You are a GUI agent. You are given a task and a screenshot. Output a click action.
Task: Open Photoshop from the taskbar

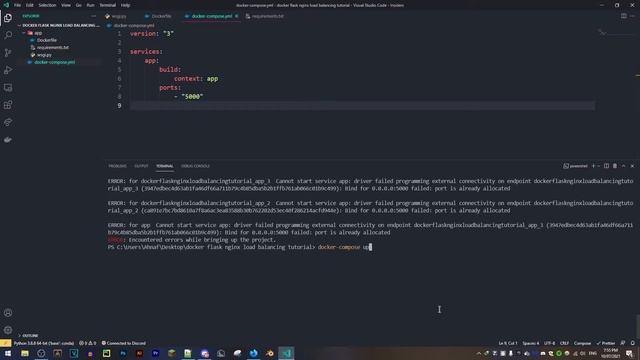point(123,353)
